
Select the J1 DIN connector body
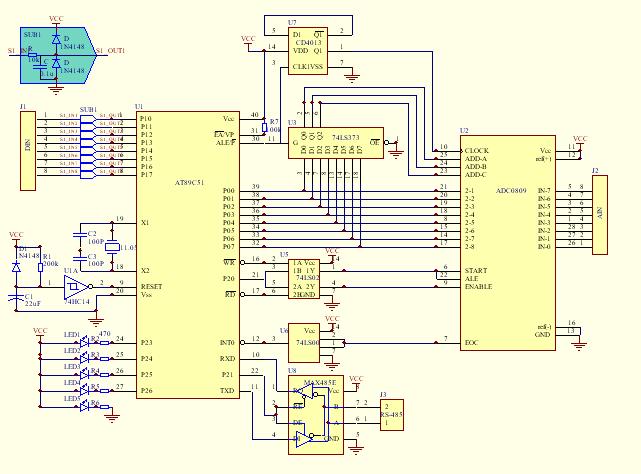click(28, 151)
